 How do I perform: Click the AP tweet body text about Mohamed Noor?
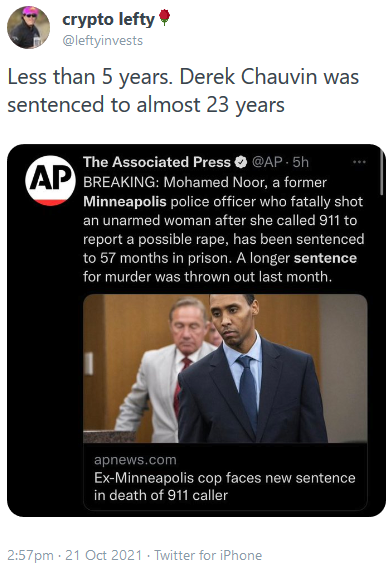(x=224, y=230)
